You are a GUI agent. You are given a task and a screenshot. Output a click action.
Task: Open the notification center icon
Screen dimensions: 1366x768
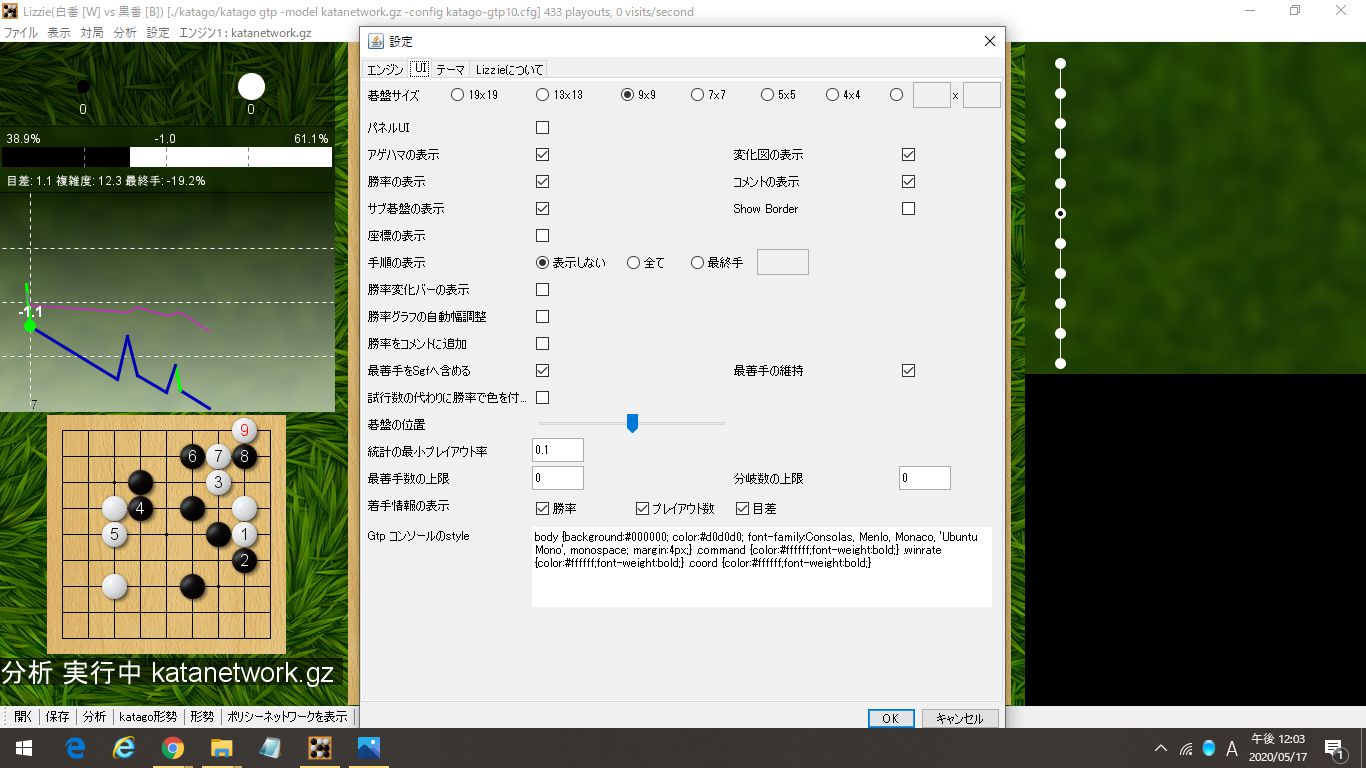1333,748
